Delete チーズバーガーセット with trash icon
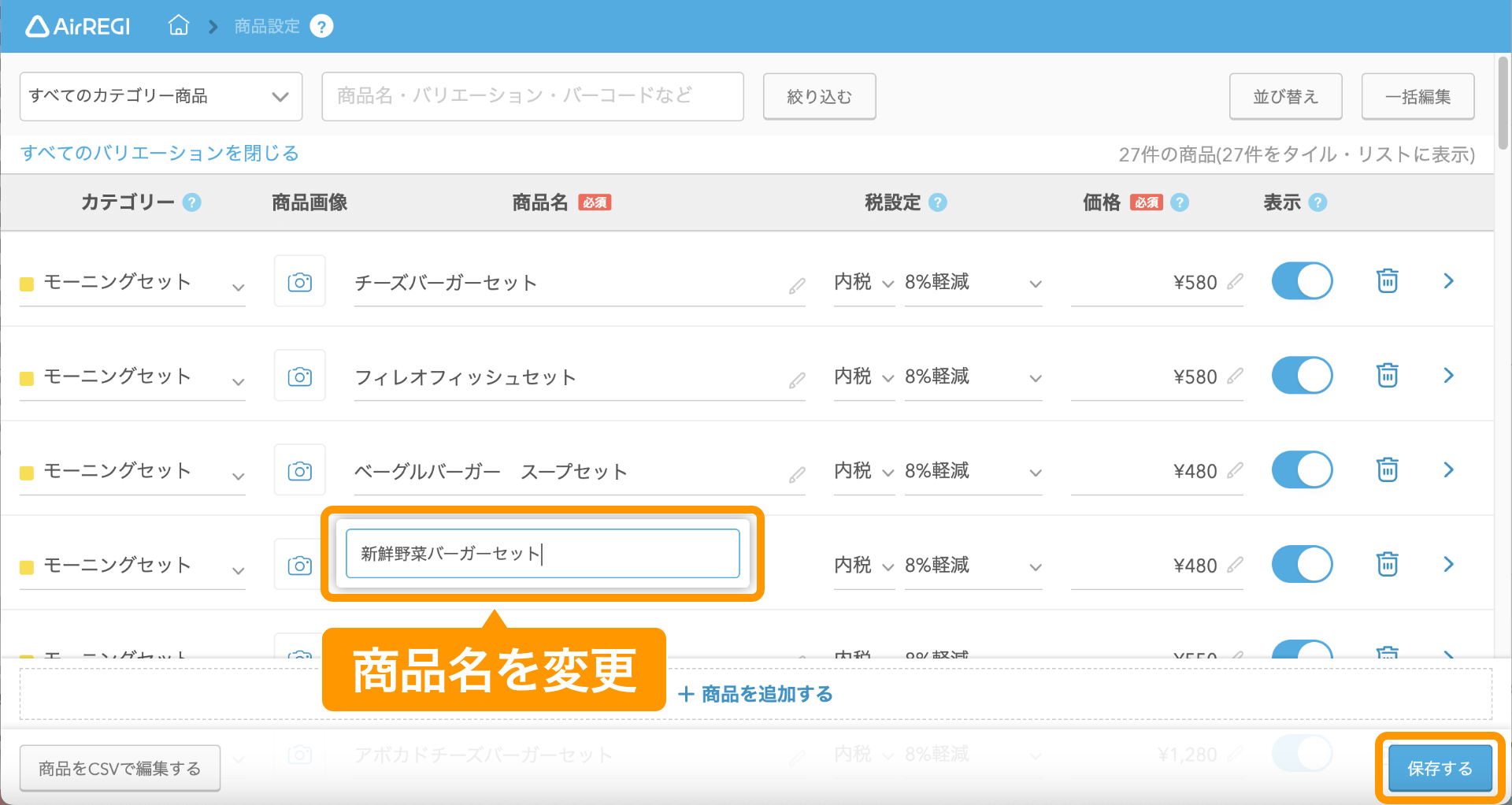 pos(1387,280)
